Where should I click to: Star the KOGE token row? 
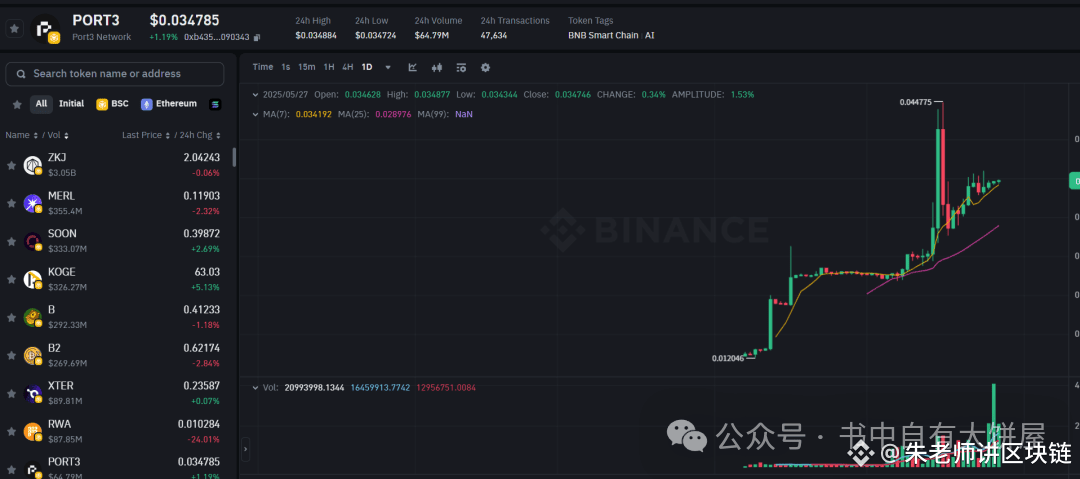coord(11,279)
